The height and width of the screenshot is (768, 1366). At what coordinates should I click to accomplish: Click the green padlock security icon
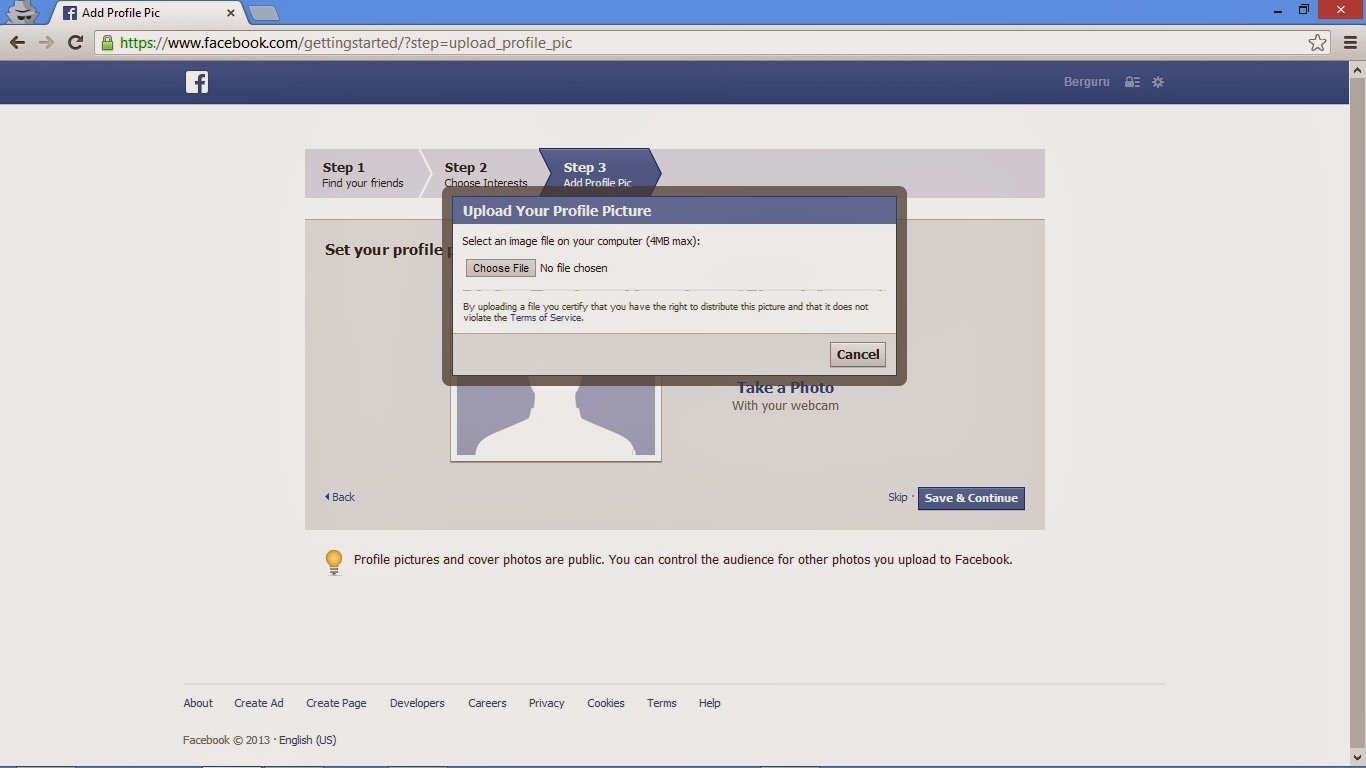coord(107,42)
